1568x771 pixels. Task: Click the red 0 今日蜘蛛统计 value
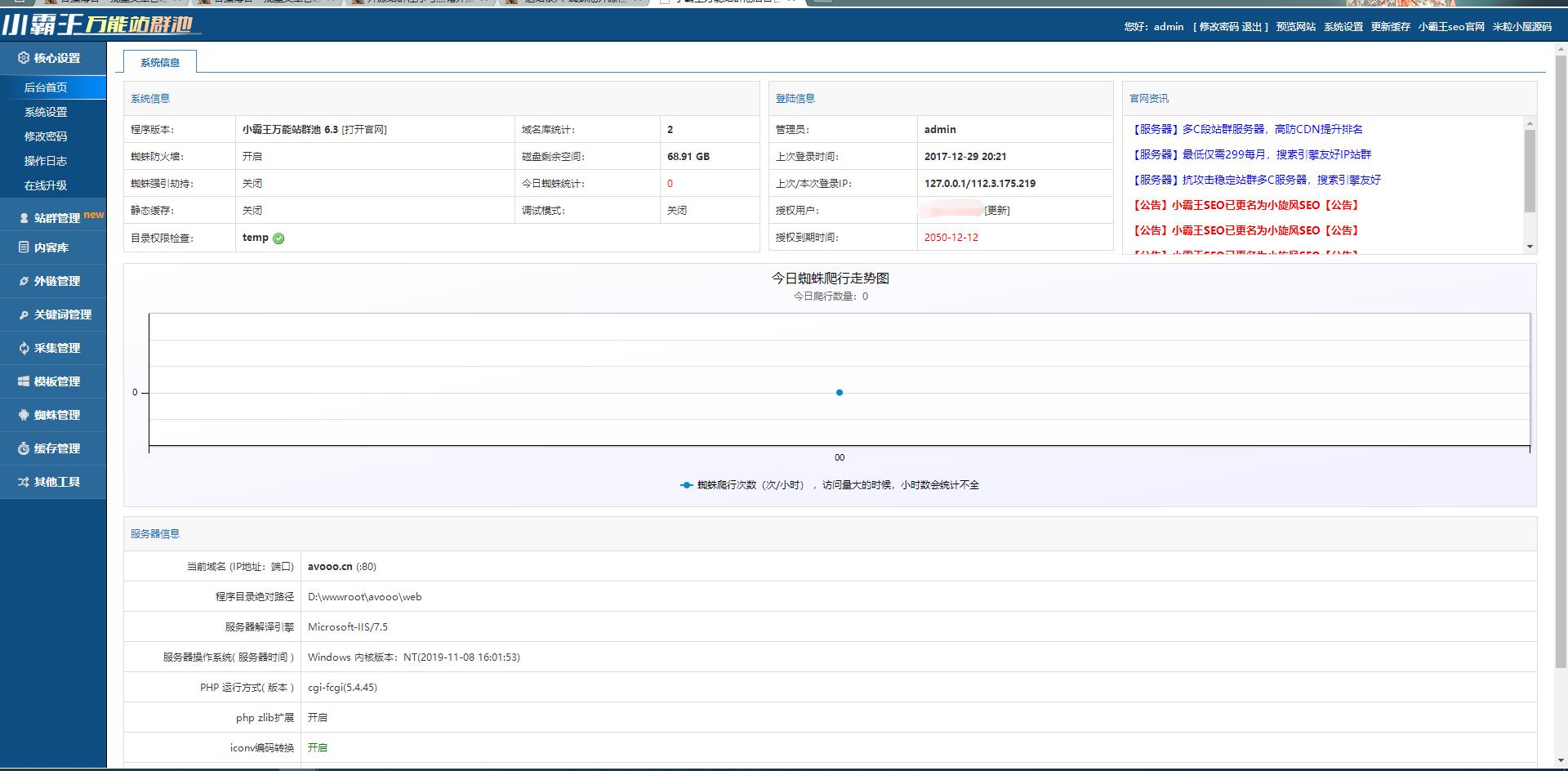click(670, 184)
